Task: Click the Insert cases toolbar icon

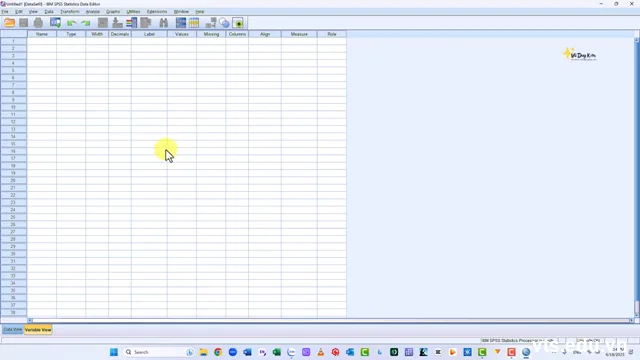Action: point(181,23)
